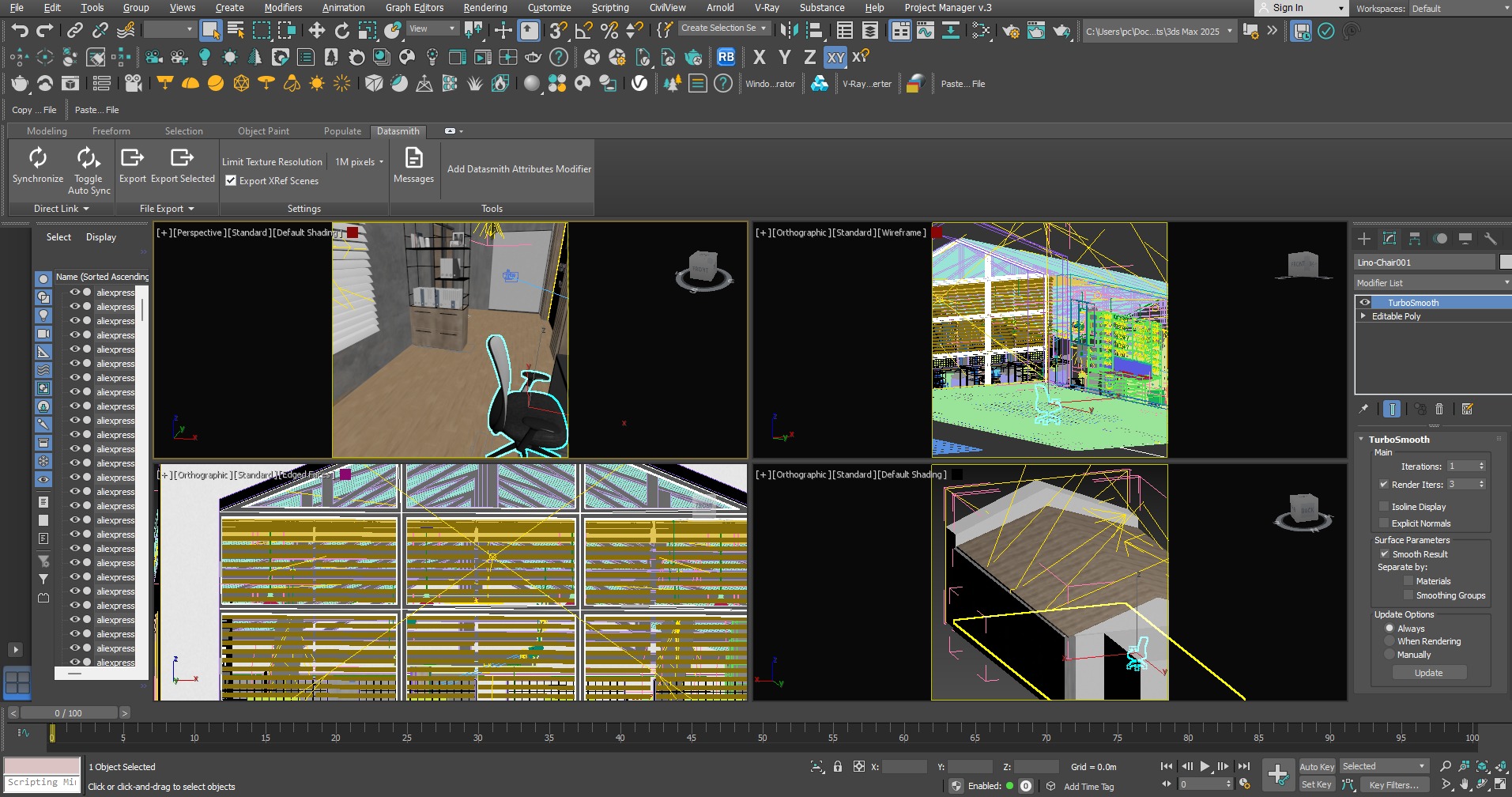Switch to the Object Paint ribbon tab
This screenshot has height=797, width=1512.
(263, 131)
